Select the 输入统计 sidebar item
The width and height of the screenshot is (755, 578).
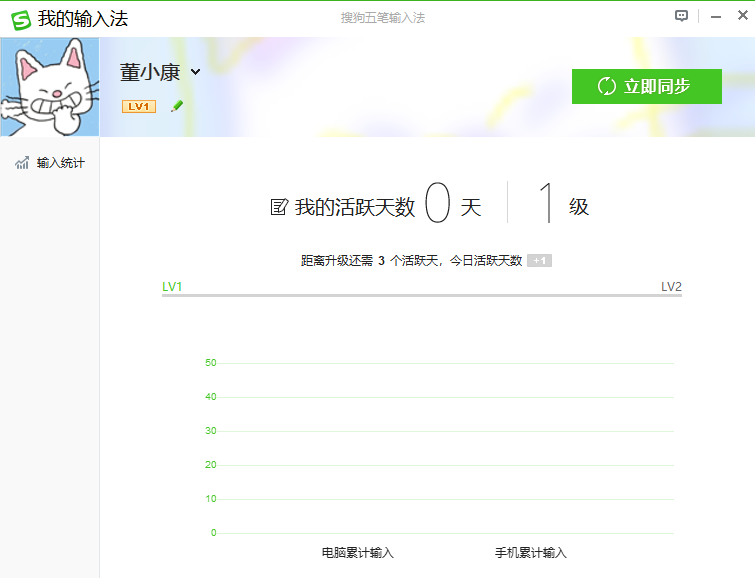coord(60,163)
